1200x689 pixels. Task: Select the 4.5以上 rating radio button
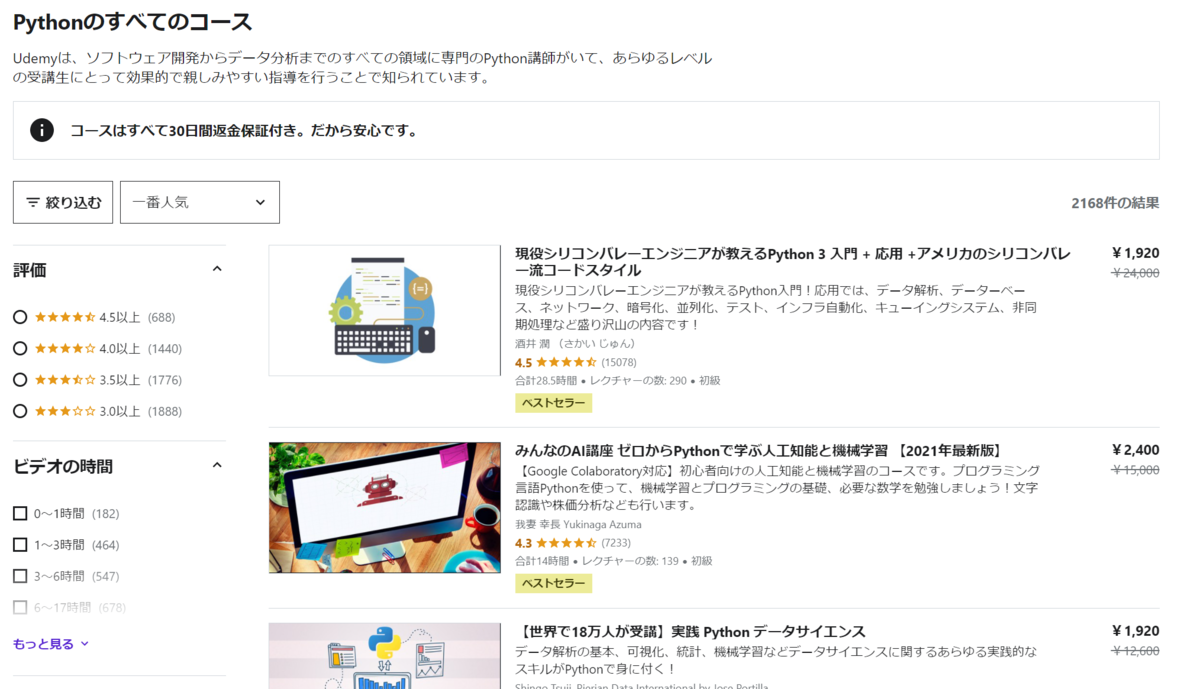click(20, 317)
